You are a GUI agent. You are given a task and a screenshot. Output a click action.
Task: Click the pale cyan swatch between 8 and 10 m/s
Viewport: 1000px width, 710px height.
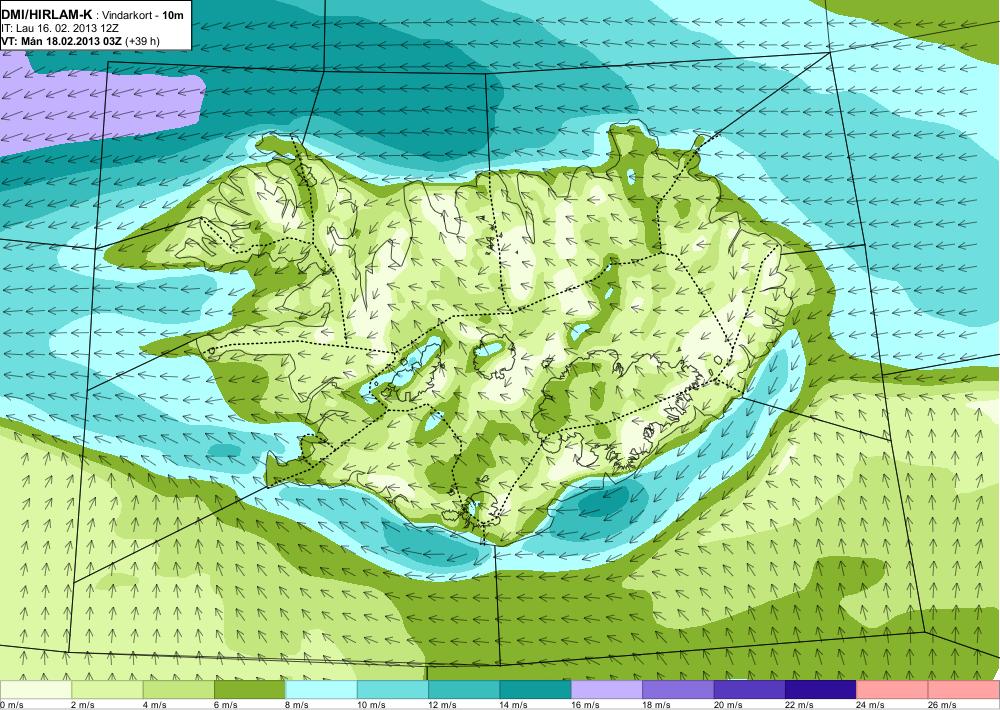tap(321, 690)
